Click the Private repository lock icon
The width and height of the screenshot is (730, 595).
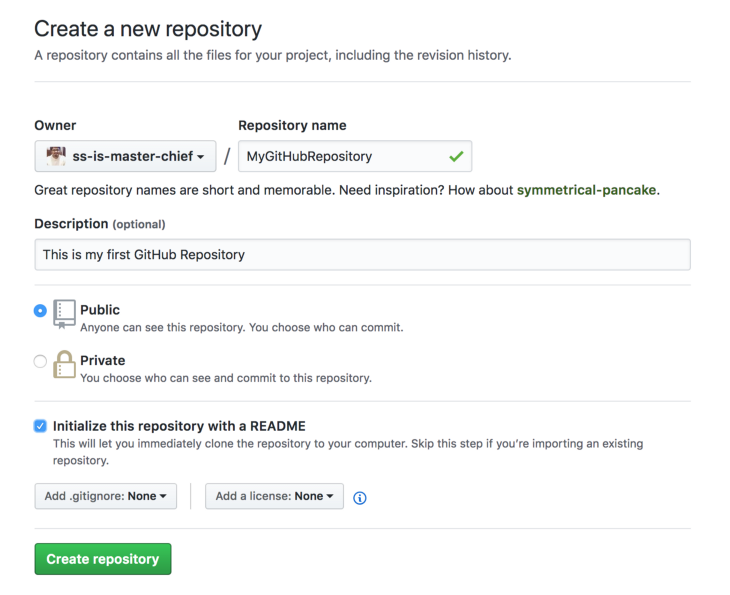pos(64,364)
